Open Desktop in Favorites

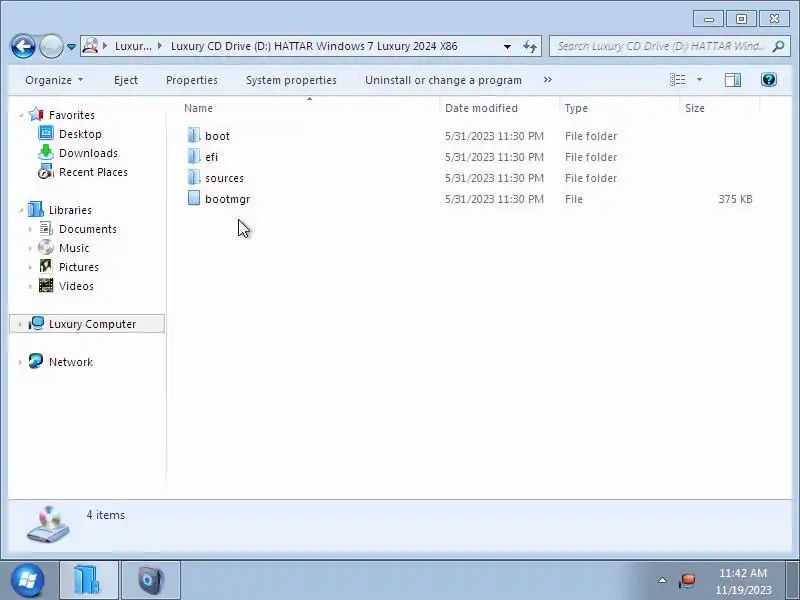click(x=80, y=134)
